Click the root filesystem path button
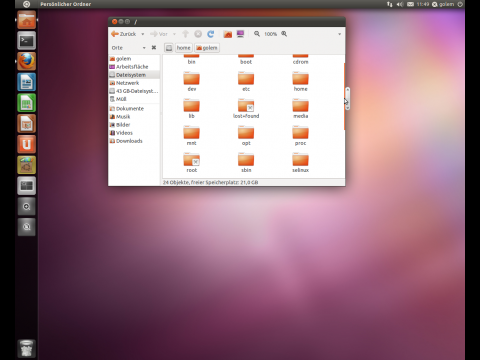The height and width of the screenshot is (360, 480). 169,48
